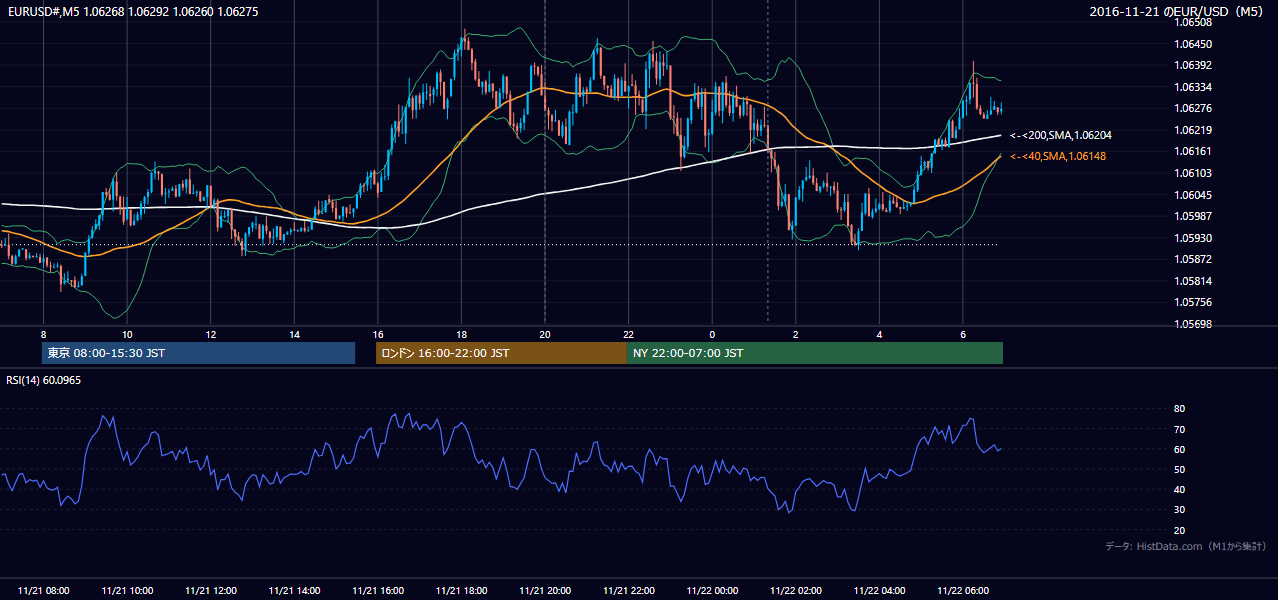Image resolution: width=1278 pixels, height=600 pixels.
Task: Click the RSI(14) 60.0965 indicator label
Action: pos(44,380)
